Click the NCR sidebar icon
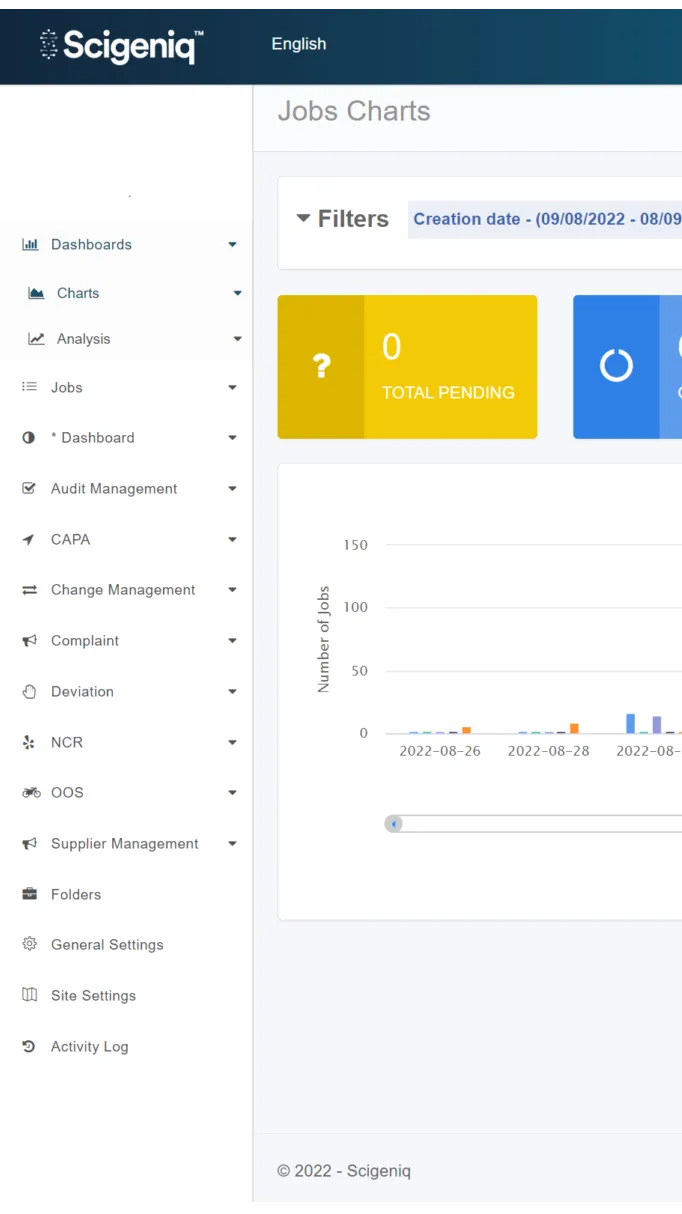This screenshot has height=1214, width=682. (29, 743)
